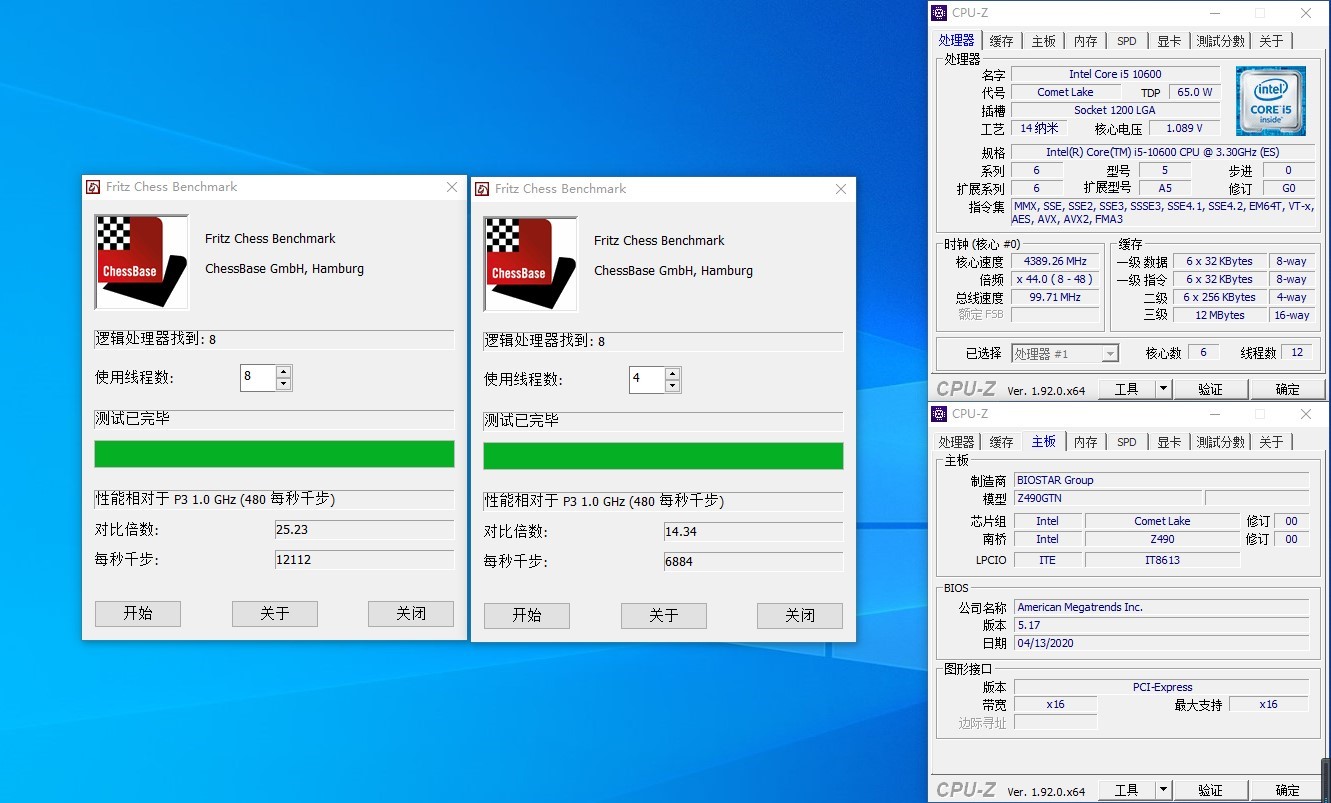Screen dimensions: 1331x803
Task: Switch to 缓存 tab in lower CPU-Z
Action: tap(1001, 442)
